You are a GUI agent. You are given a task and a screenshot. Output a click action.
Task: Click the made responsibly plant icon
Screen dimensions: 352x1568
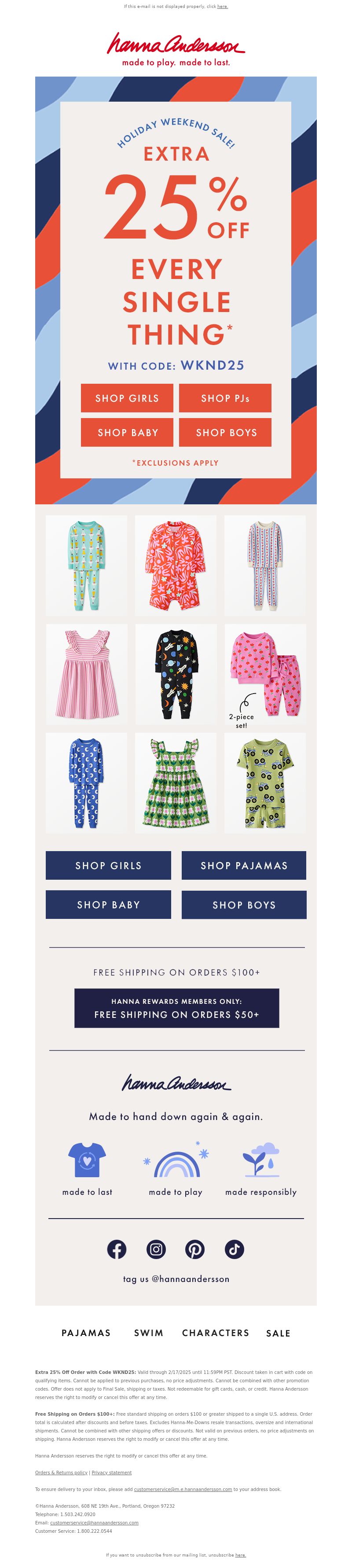point(261,1160)
